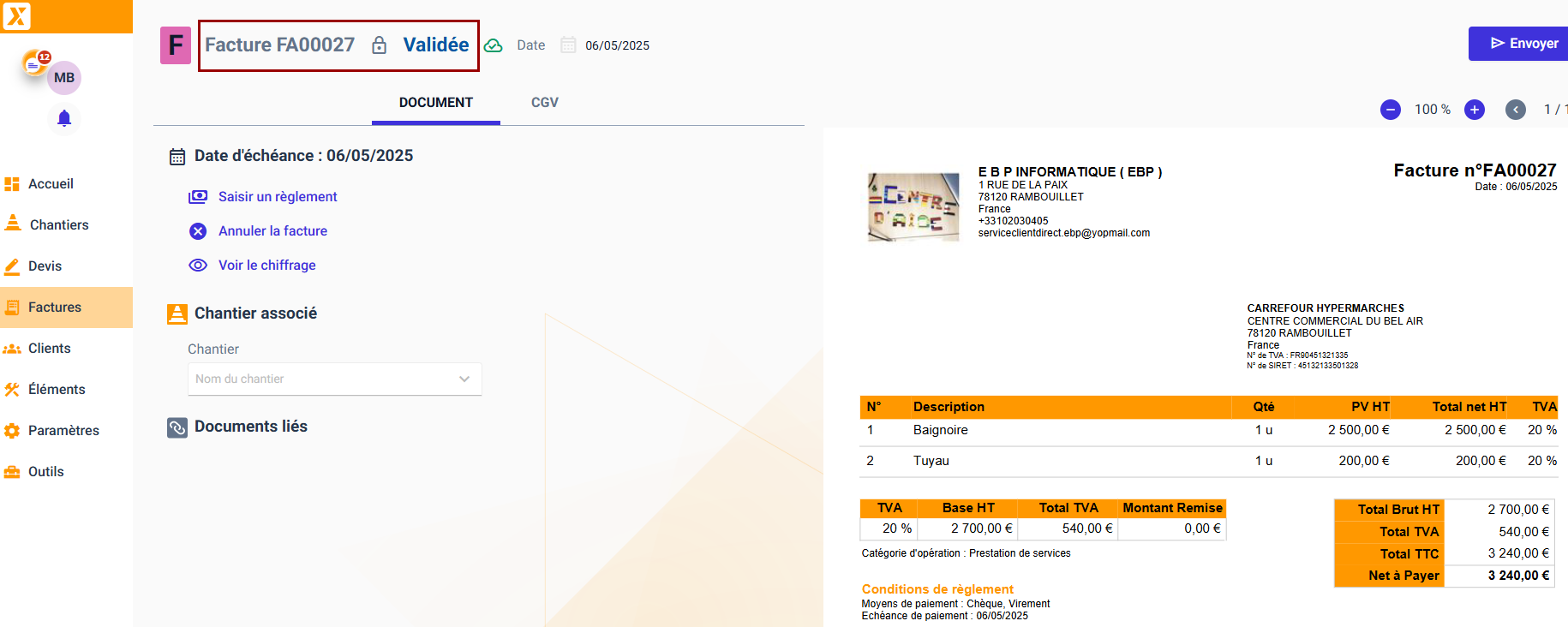
Task: Click the notification bell icon
Action: point(64,118)
